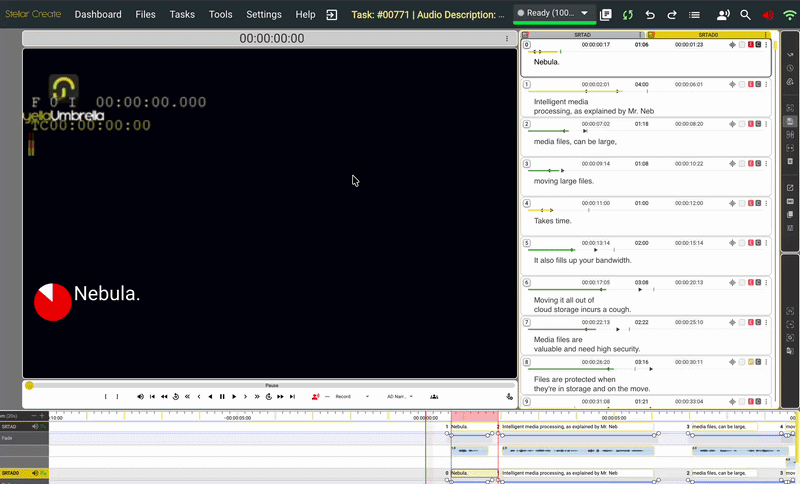Click the green Wi-Fi connection icon
Screen dimensions: 800x484
click(x=790, y=15)
